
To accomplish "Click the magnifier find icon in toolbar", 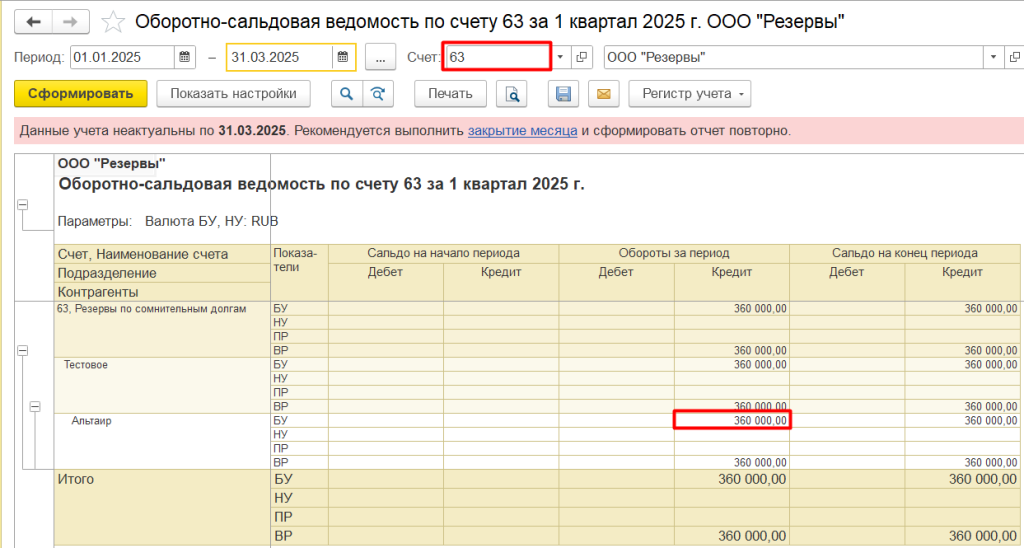I will pyautogui.click(x=347, y=94).
